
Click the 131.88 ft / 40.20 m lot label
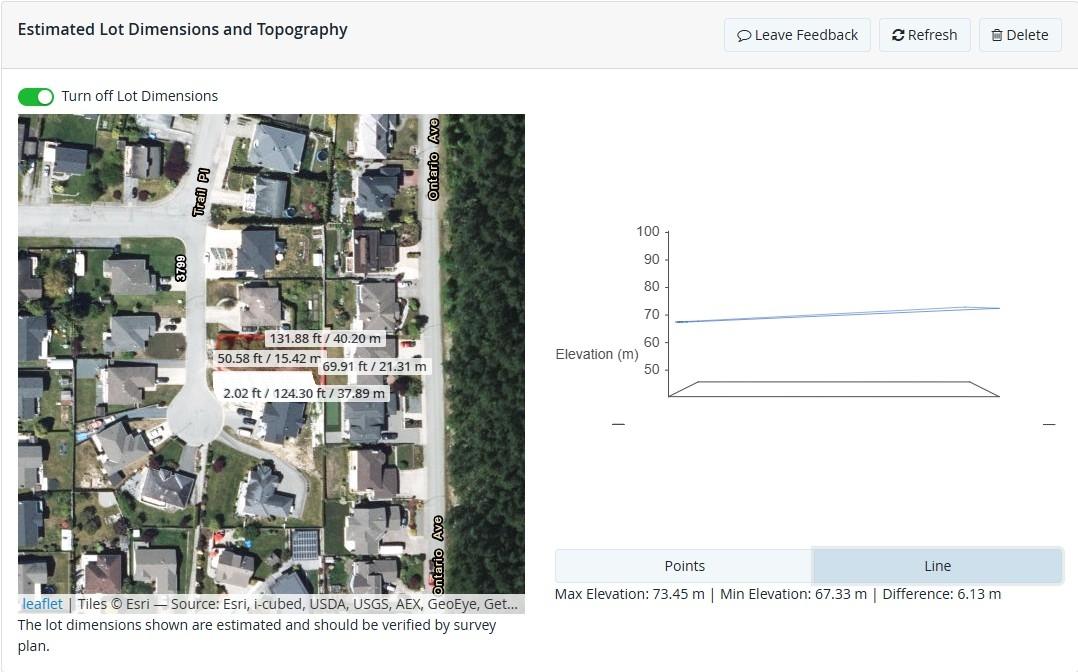tap(325, 338)
